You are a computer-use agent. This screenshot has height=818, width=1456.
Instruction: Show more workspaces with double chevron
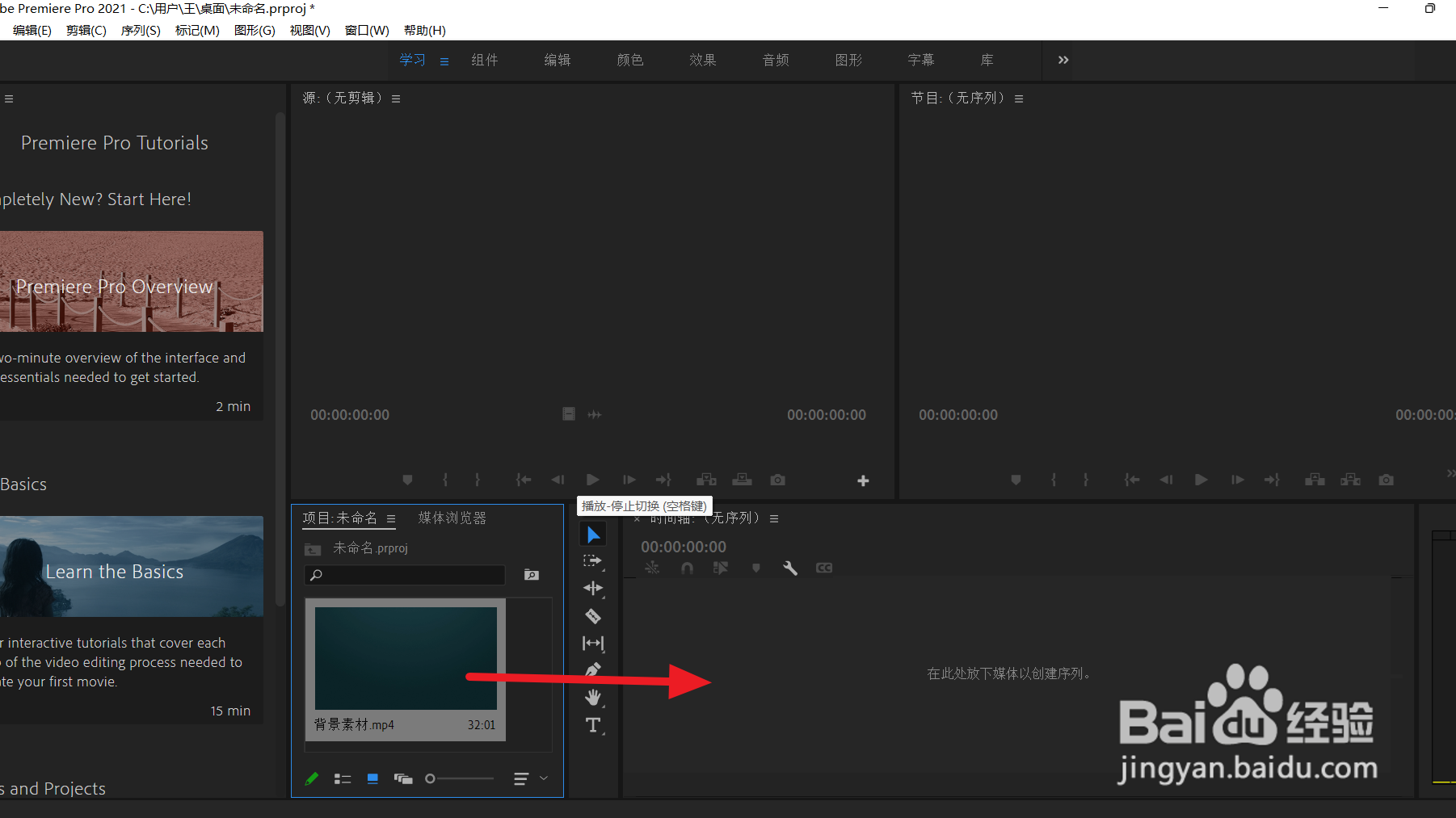(1063, 60)
